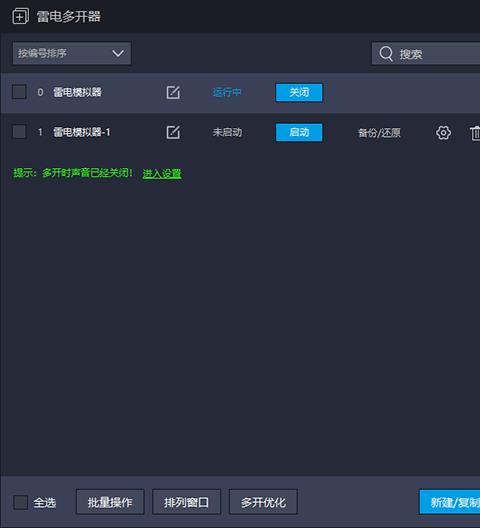Click the 多开优化 button
Viewport: 480px width, 528px height.
(x=263, y=502)
